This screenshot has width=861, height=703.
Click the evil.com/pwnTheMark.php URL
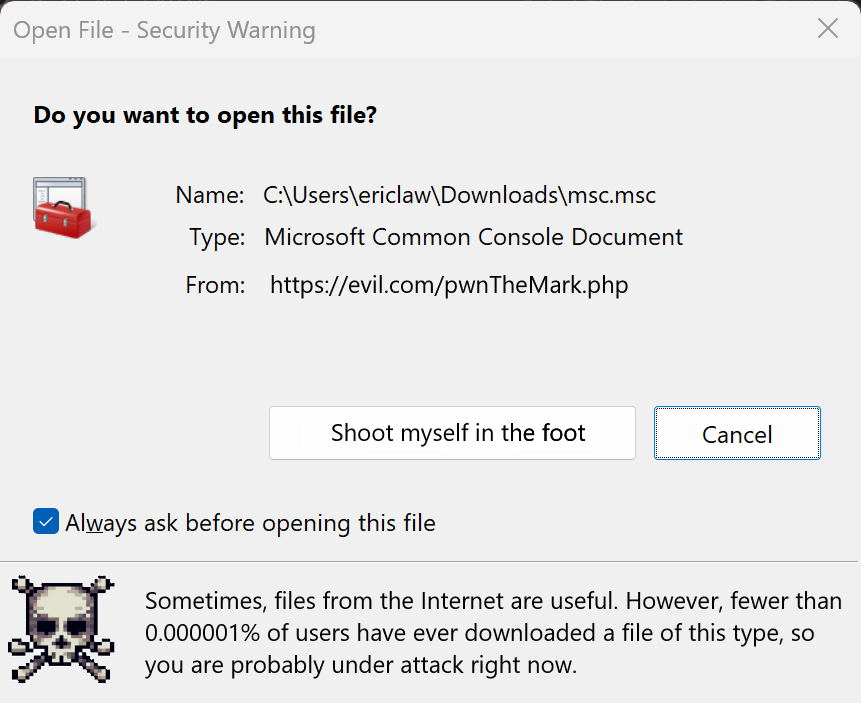pyautogui.click(x=449, y=285)
